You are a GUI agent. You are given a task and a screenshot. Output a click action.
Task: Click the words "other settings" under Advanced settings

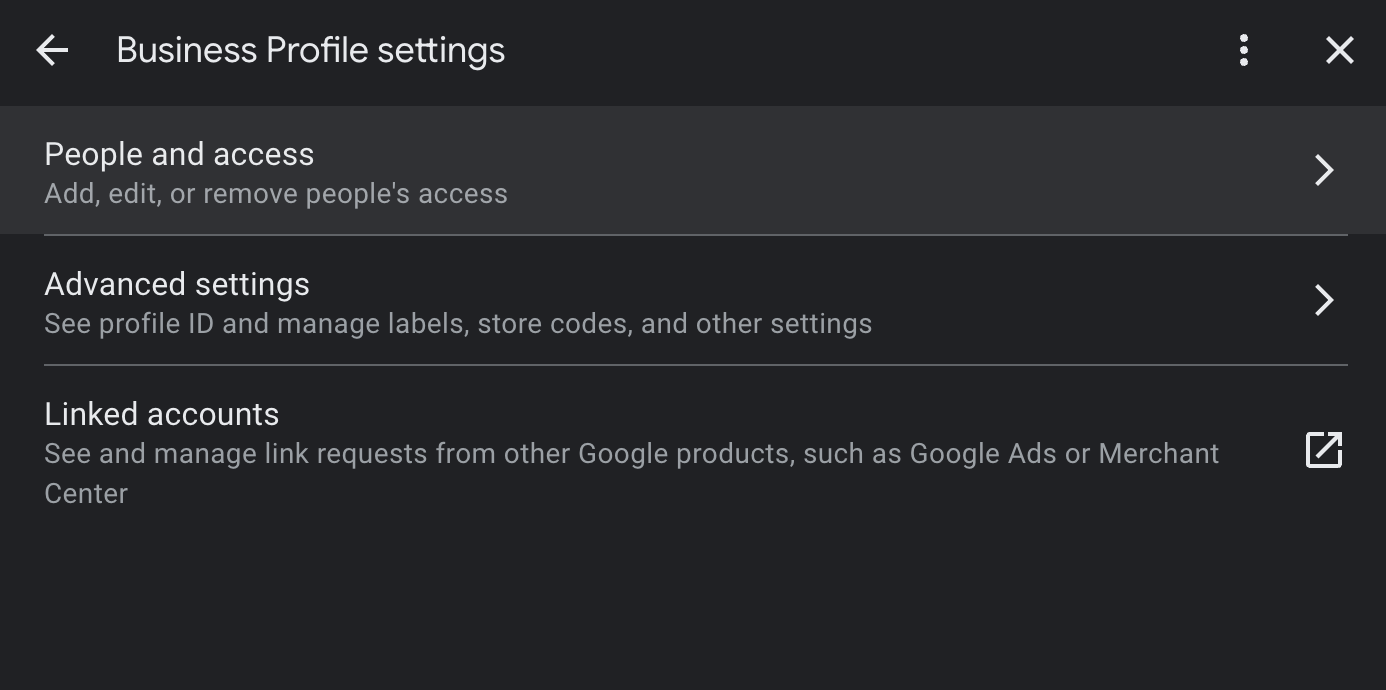tap(783, 324)
